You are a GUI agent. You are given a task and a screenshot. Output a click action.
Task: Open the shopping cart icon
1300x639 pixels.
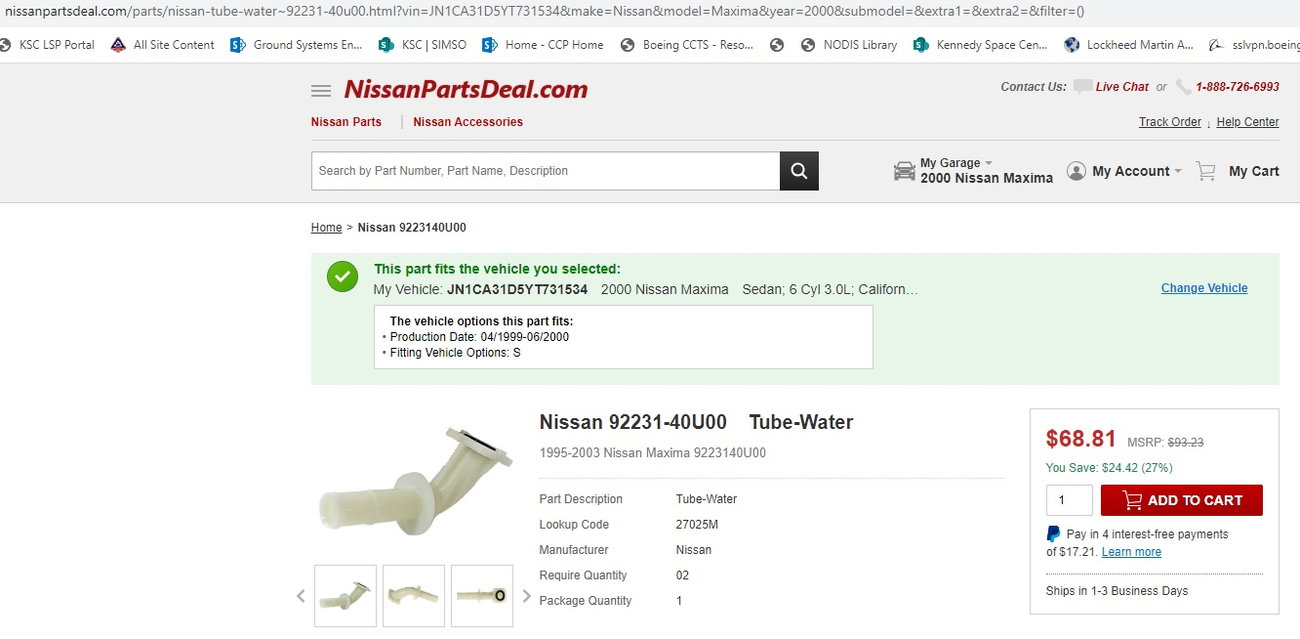click(x=1206, y=171)
